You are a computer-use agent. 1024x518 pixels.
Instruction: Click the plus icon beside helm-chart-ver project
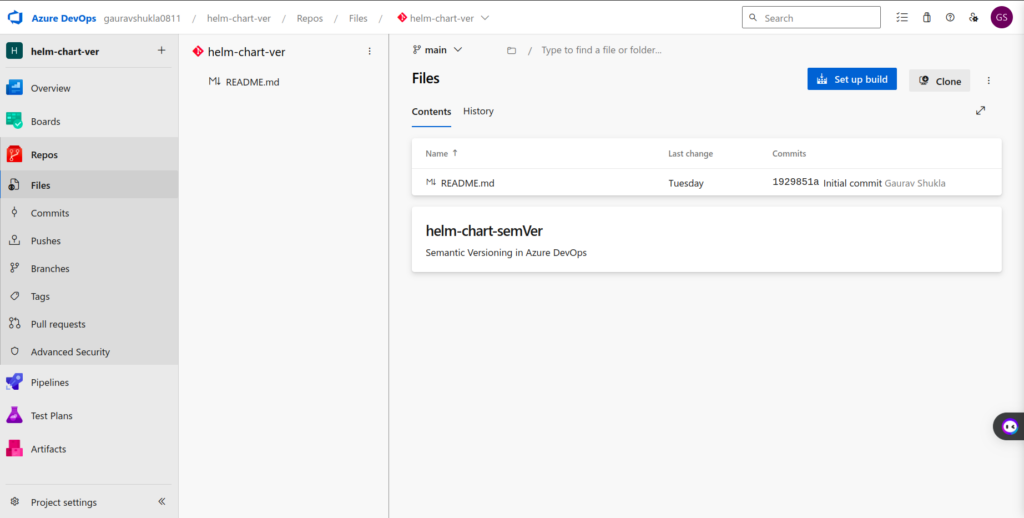161,50
